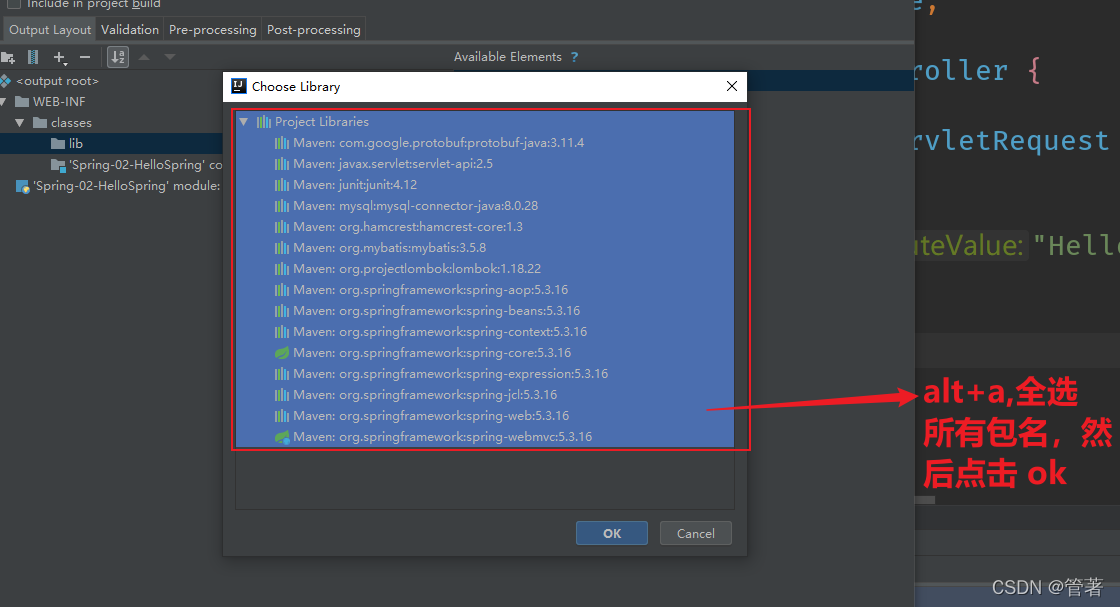
Task: Click the Cancel button
Action: tap(696, 533)
